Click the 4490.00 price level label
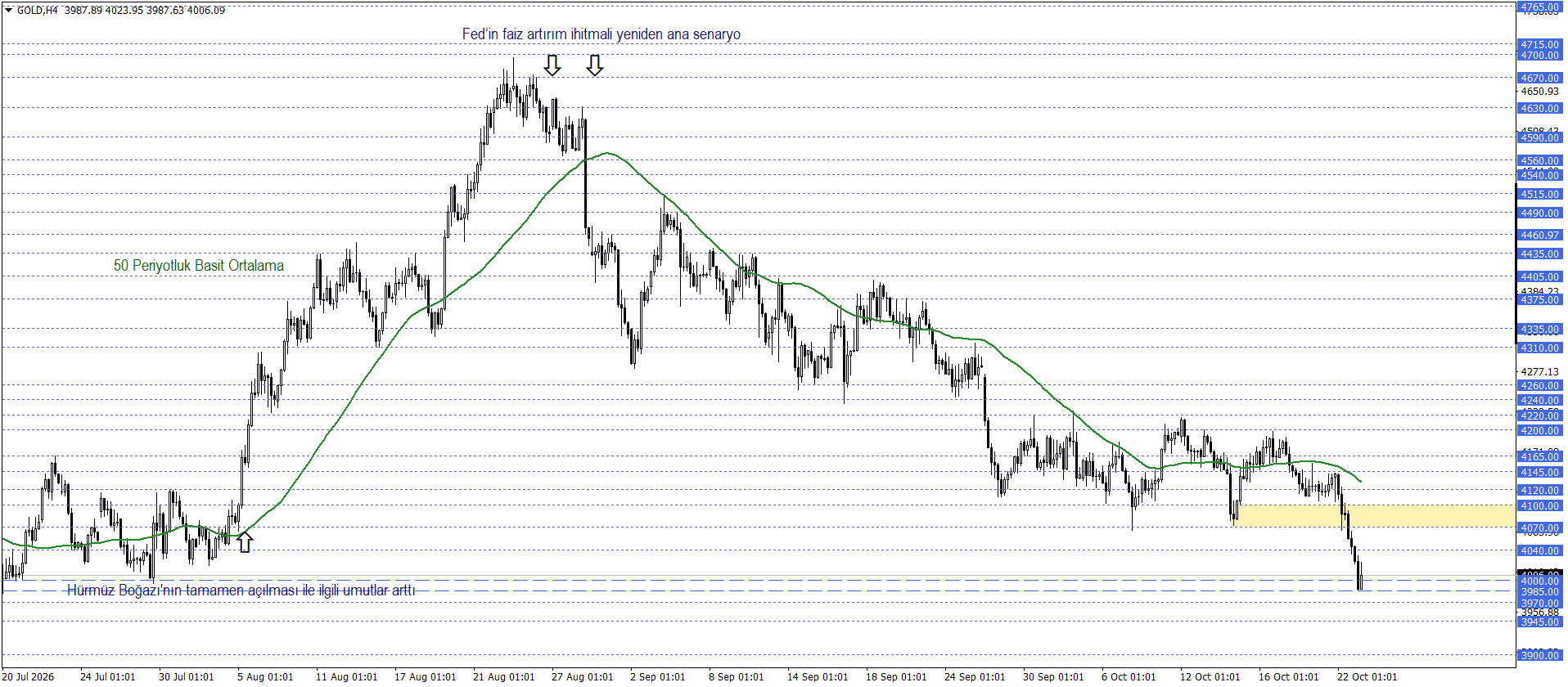Screen dimensions: 1568x687 tap(1540, 213)
